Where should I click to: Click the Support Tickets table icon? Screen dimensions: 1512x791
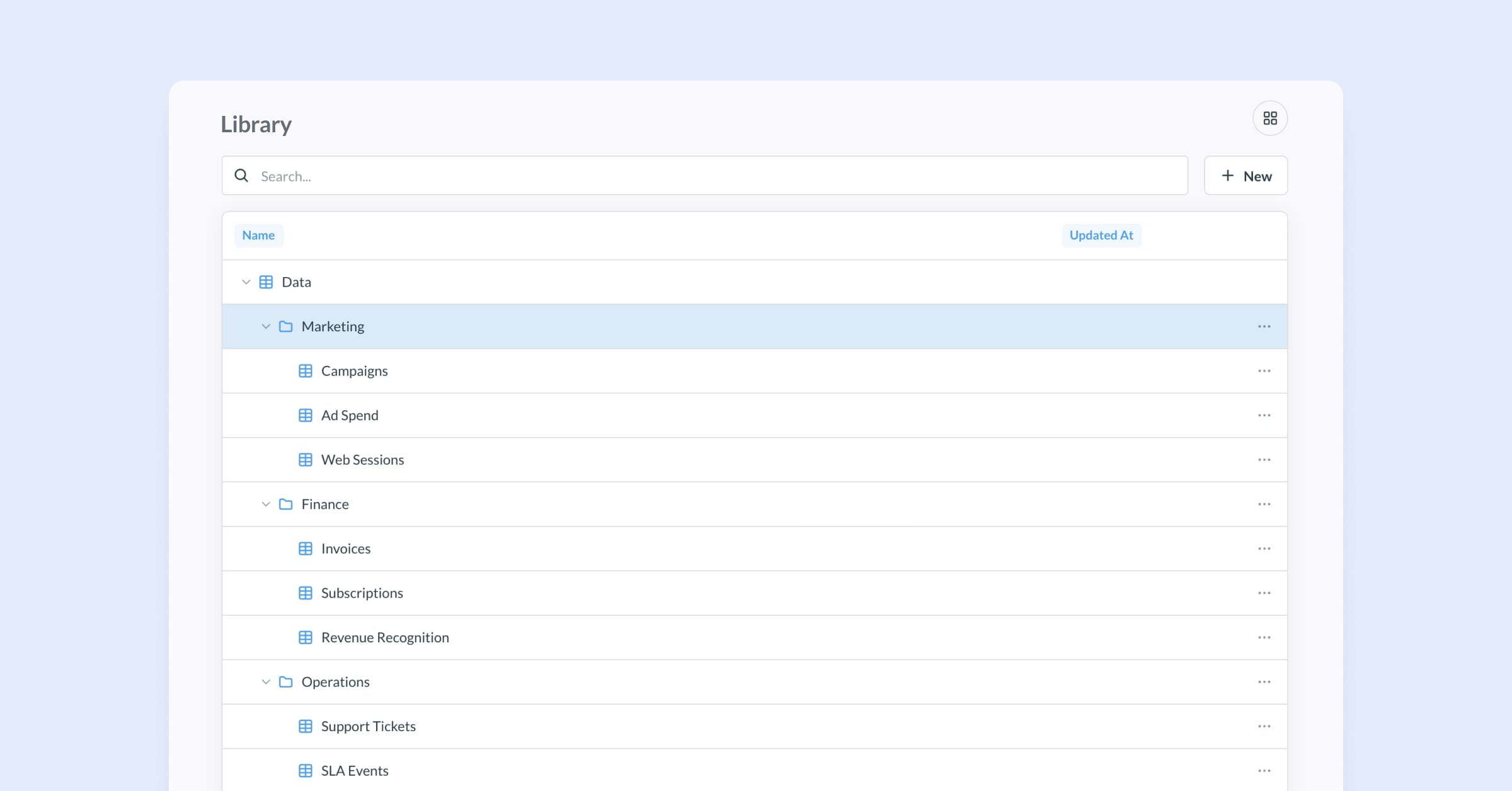tap(306, 726)
